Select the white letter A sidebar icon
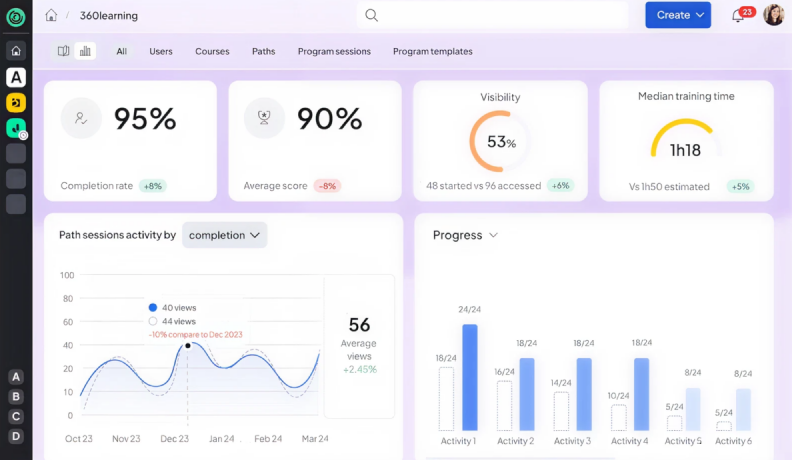Viewport: 792px width, 460px height. (x=16, y=77)
